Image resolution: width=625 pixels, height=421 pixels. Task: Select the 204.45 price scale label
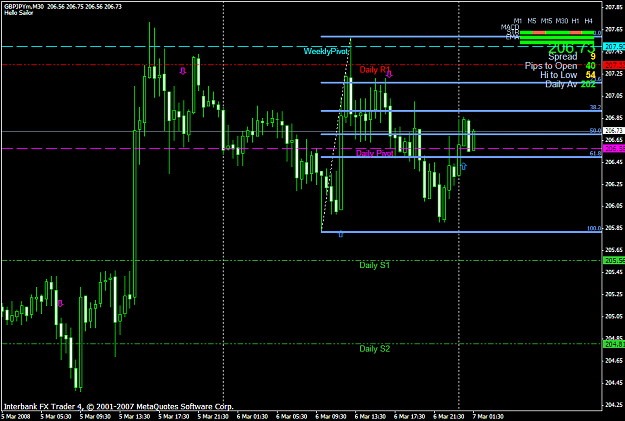pyautogui.click(x=614, y=383)
